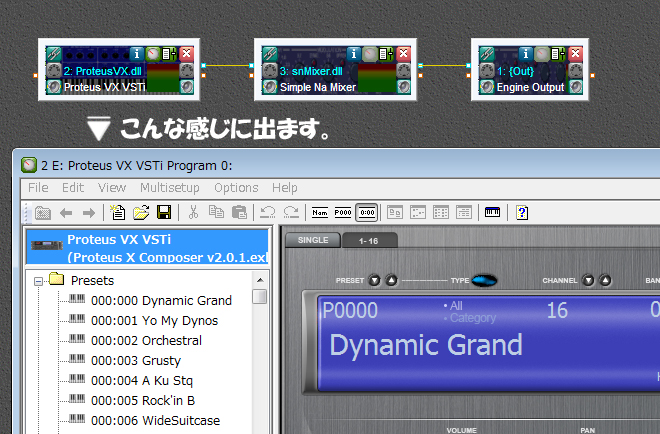Click the Undo toolbar icon
This screenshot has height=434, width=660.
click(268, 213)
